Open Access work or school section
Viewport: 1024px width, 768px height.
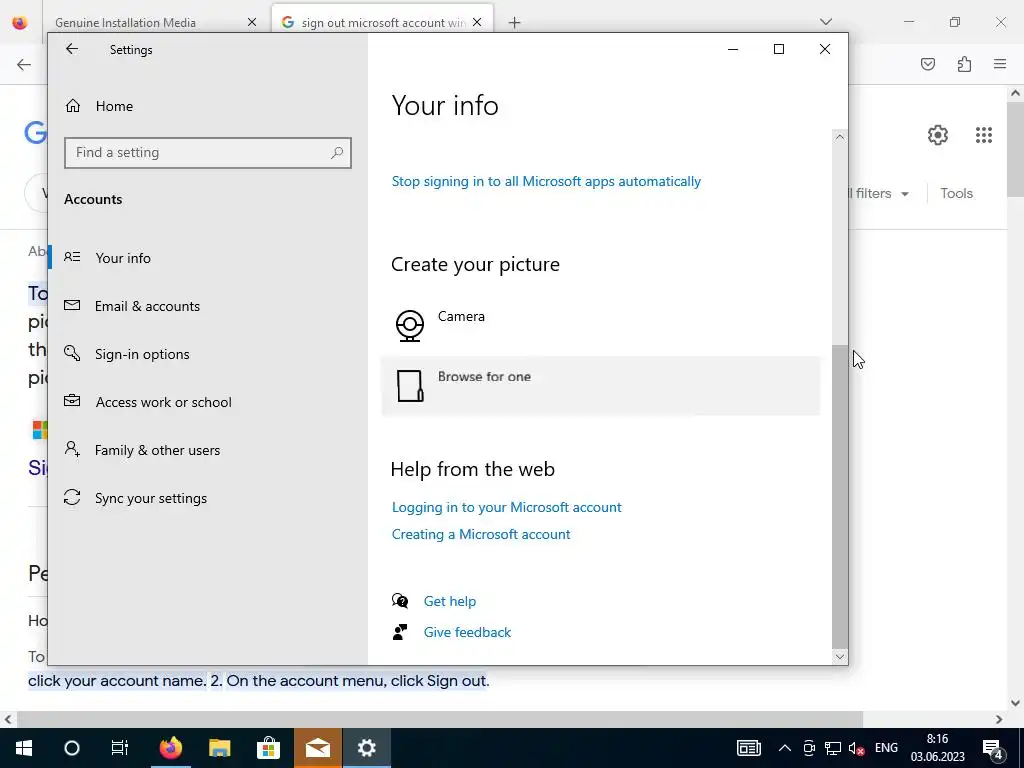pos(208,402)
